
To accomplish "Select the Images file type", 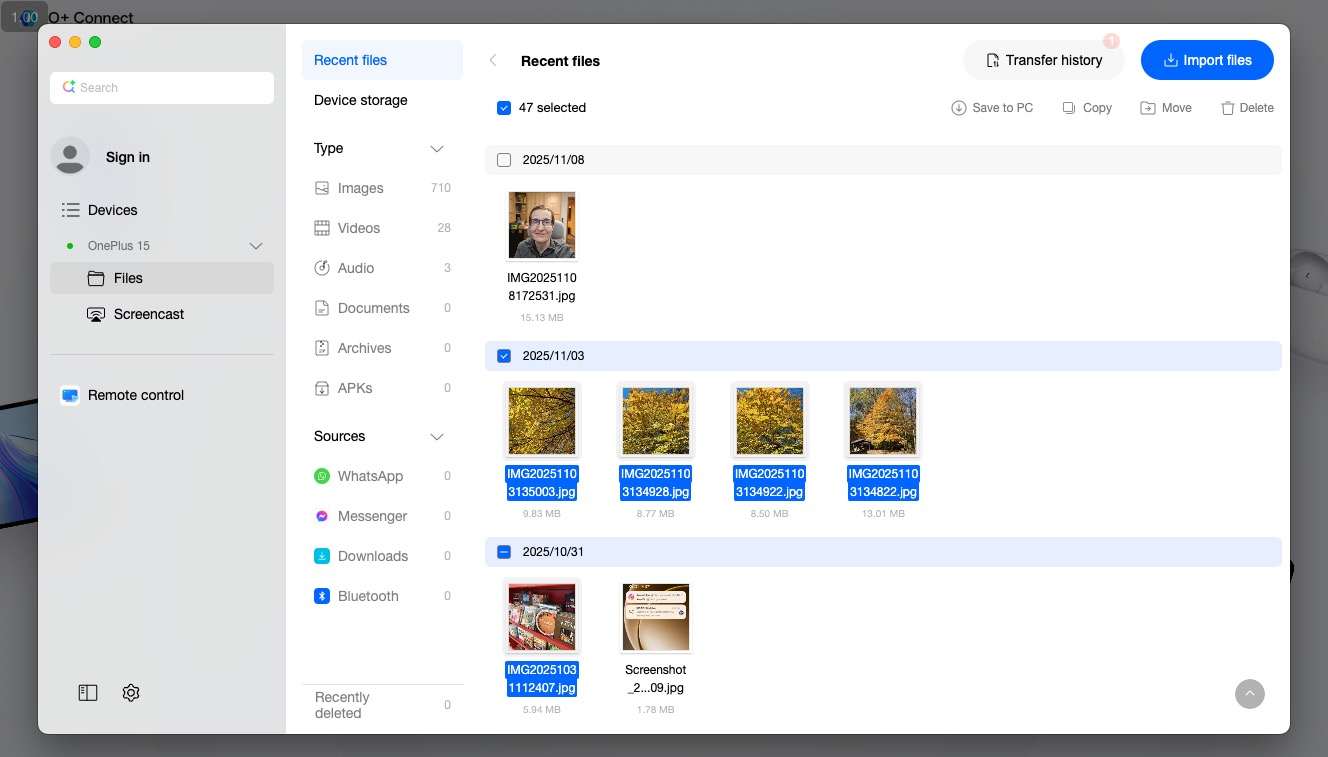I will click(x=360, y=188).
